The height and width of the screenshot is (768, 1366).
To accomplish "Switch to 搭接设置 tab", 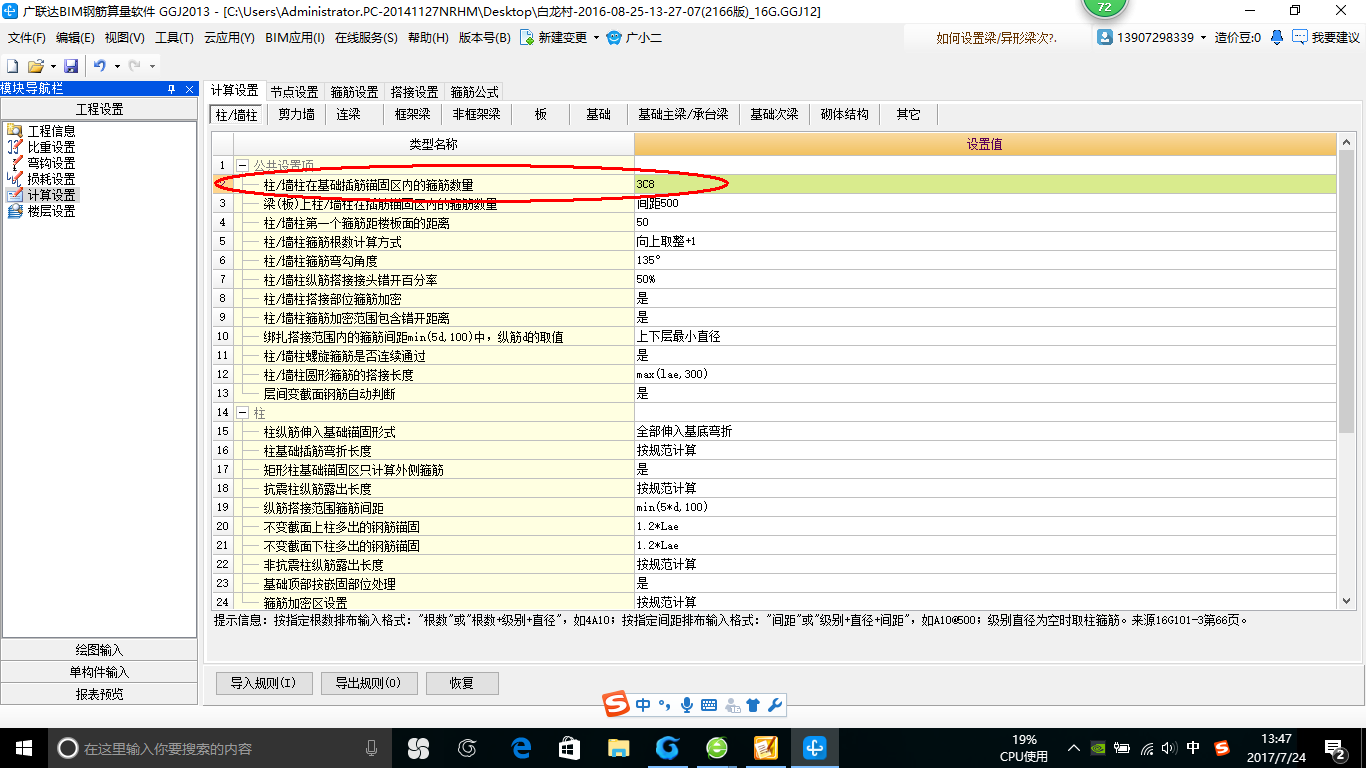I will [x=414, y=91].
